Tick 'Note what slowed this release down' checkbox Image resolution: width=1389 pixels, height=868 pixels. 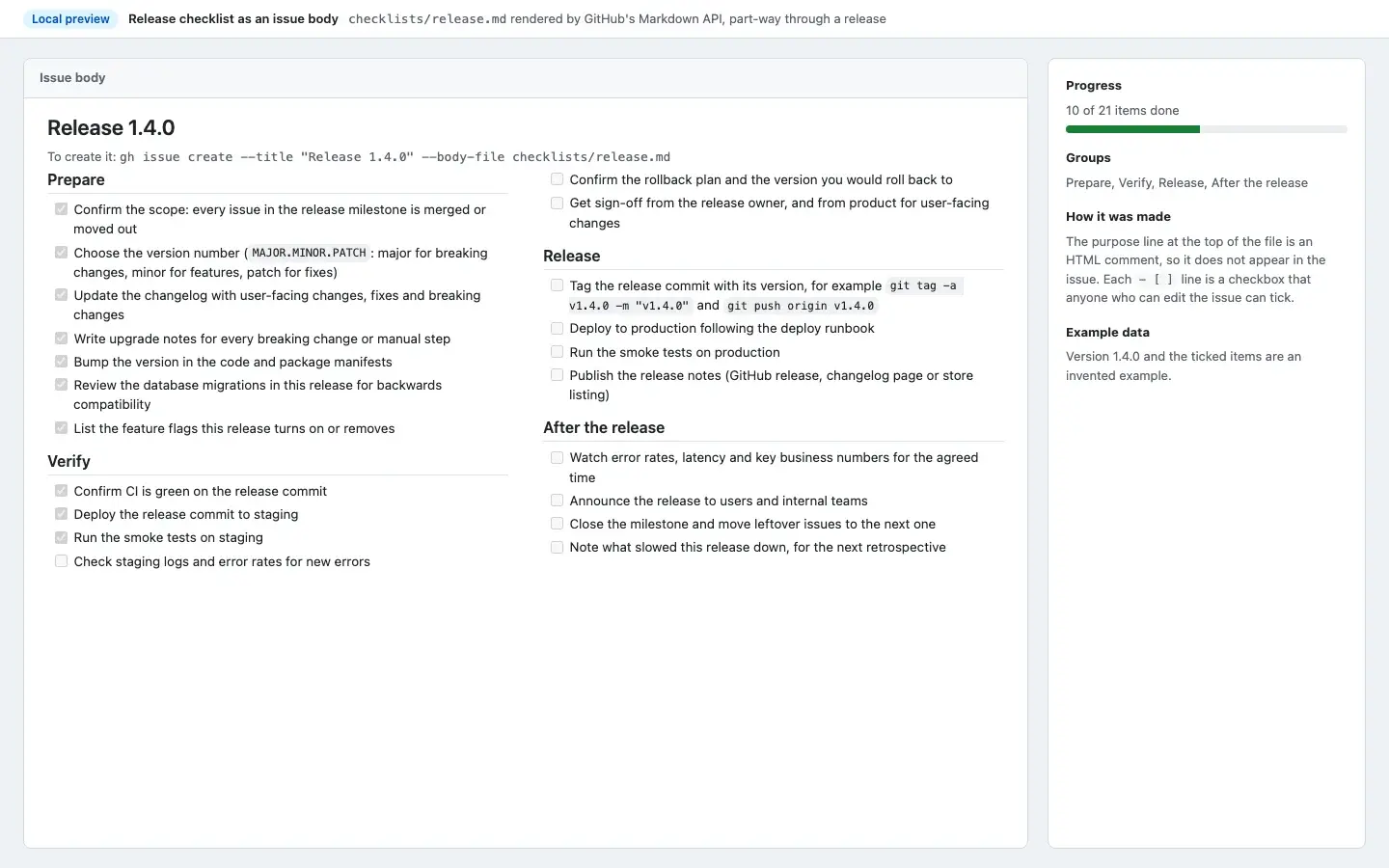click(x=557, y=547)
